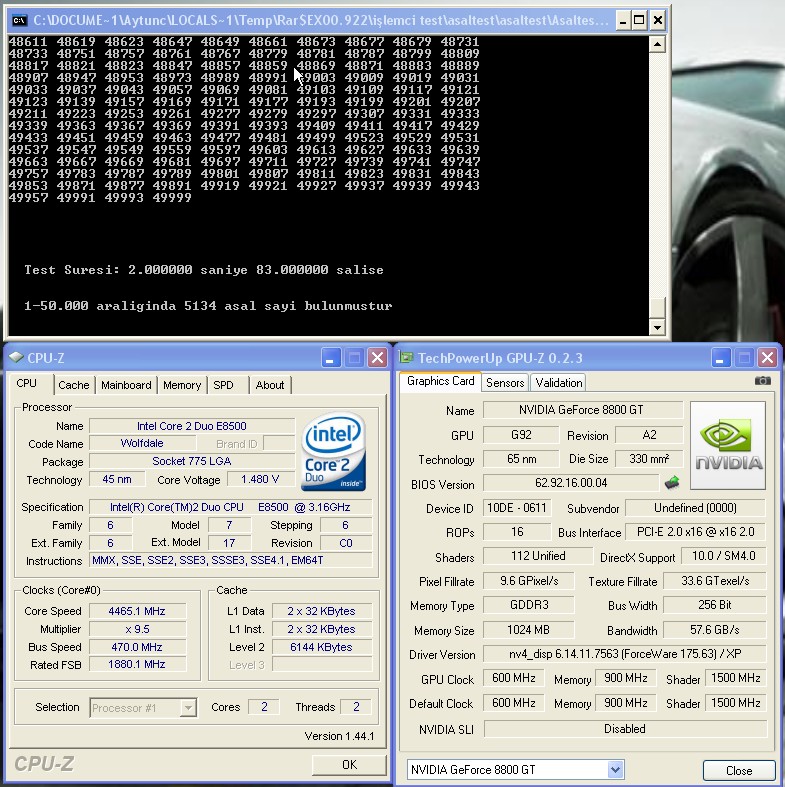
Task: Click the command prompt title bar icon
Action: pyautogui.click(x=20, y=20)
